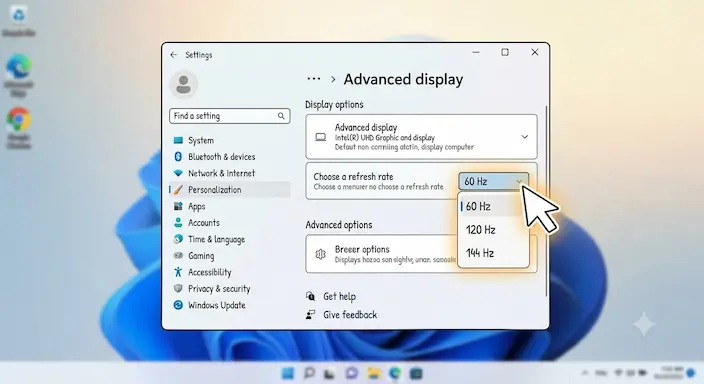
Task: Click the Time & language globe icon
Action: coord(178,239)
